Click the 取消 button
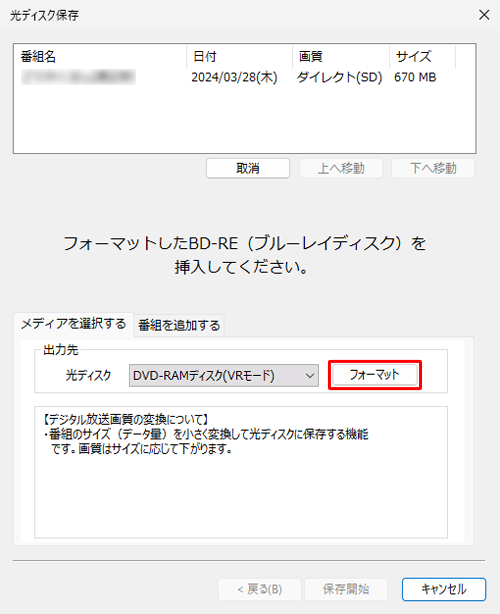This screenshot has width=500, height=614. (248, 168)
